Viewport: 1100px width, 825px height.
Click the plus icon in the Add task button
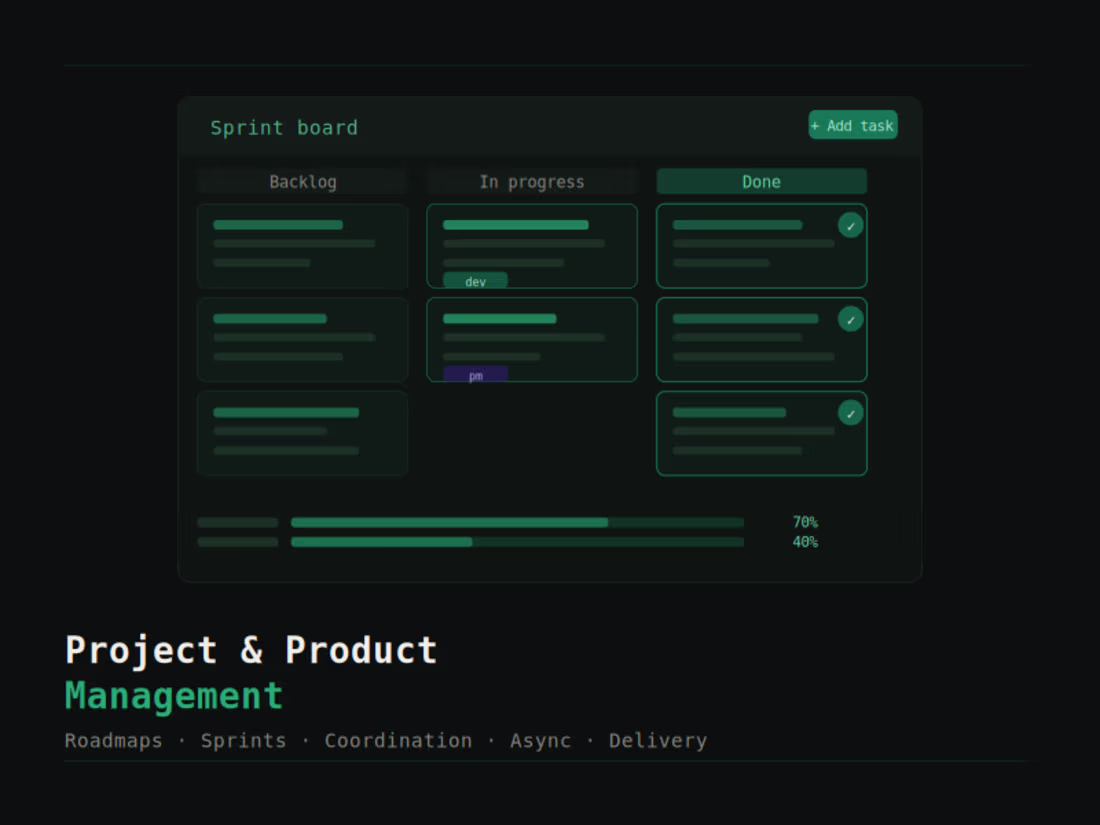(x=816, y=124)
